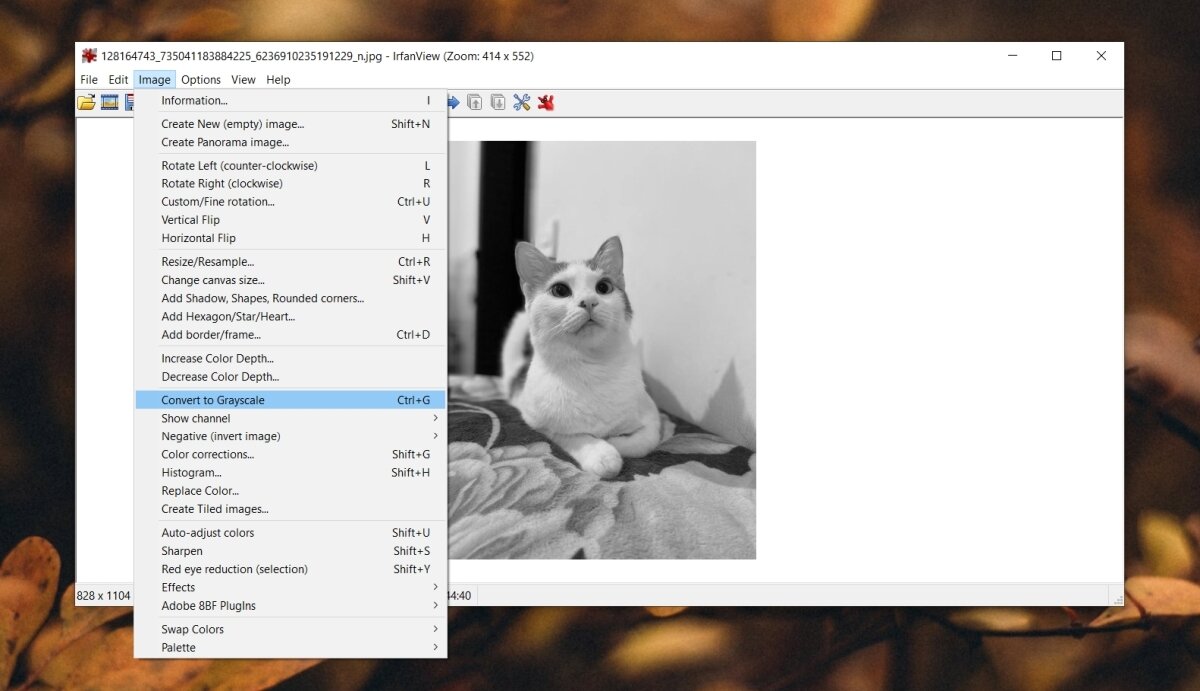Open the Thumbnails window icon
This screenshot has width=1200, height=691.
[132, 101]
